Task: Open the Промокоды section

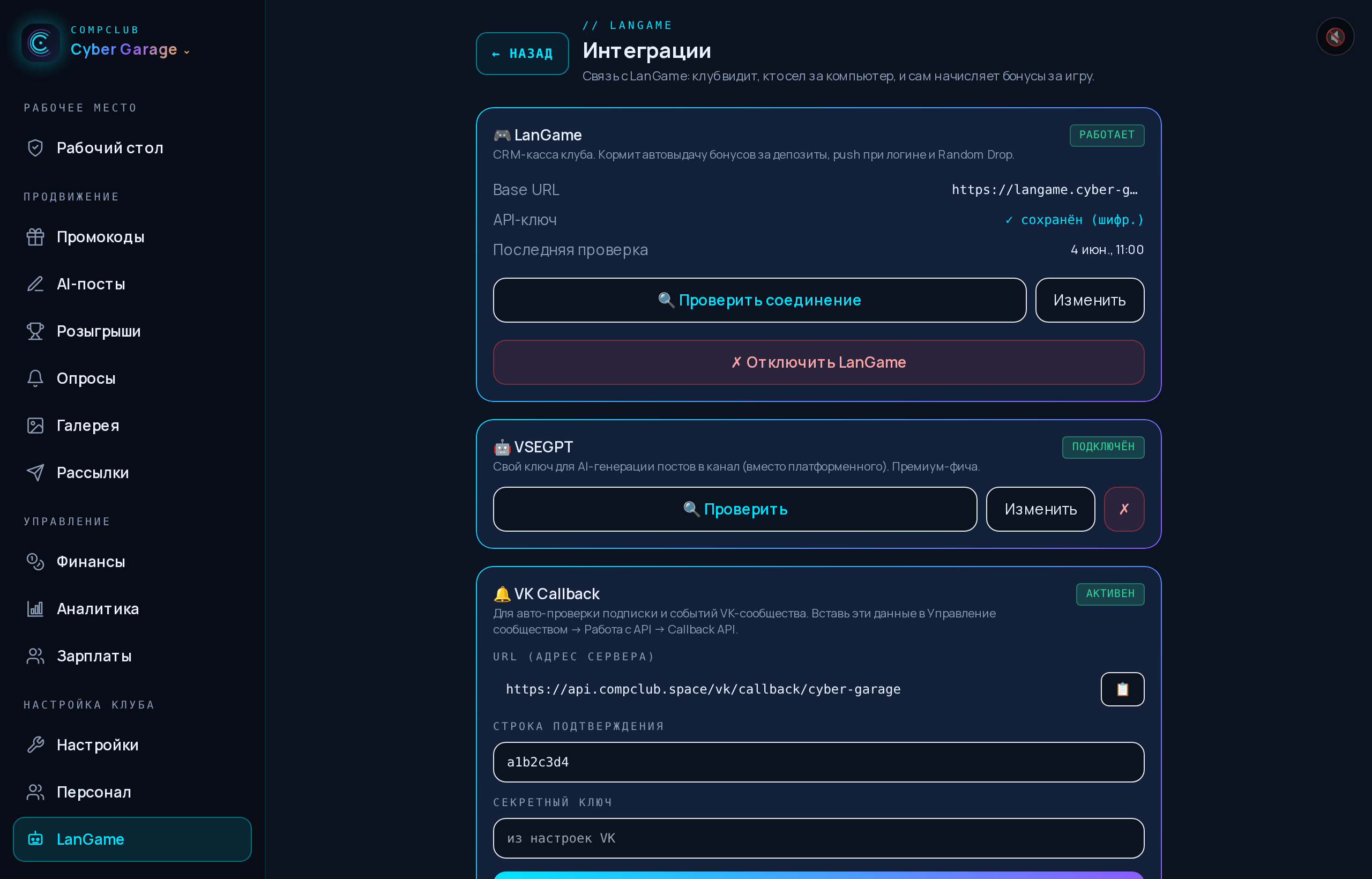Action: [132, 237]
